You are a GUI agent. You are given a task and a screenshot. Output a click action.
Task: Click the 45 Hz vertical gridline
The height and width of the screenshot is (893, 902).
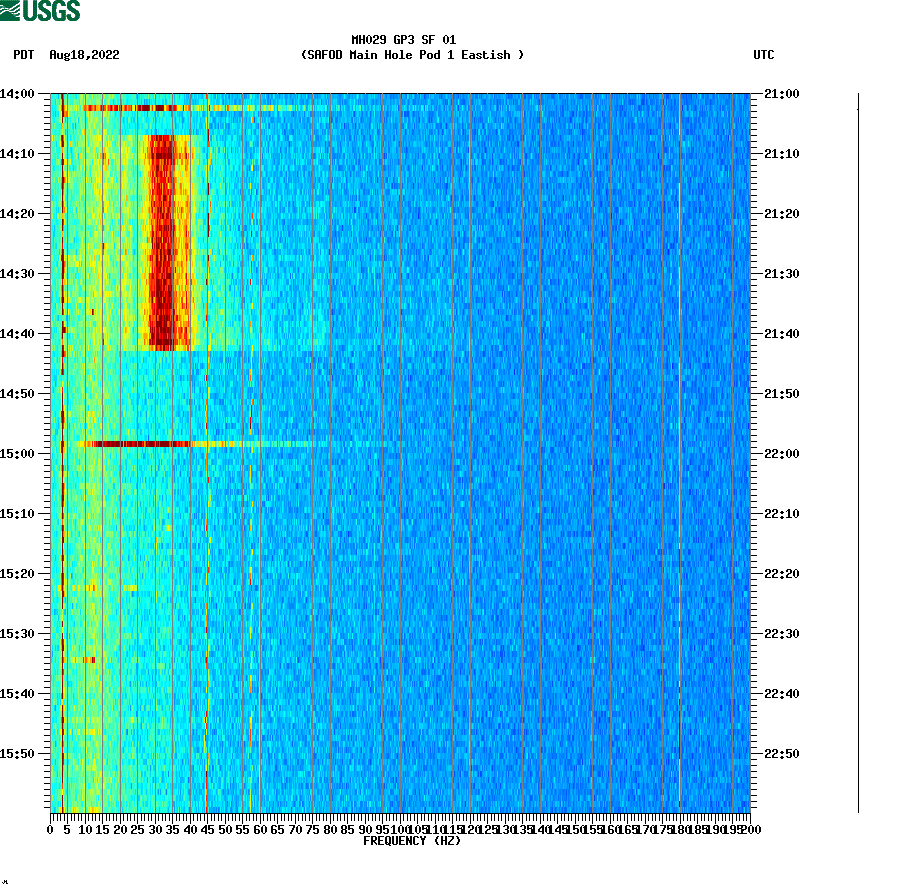coord(207,450)
